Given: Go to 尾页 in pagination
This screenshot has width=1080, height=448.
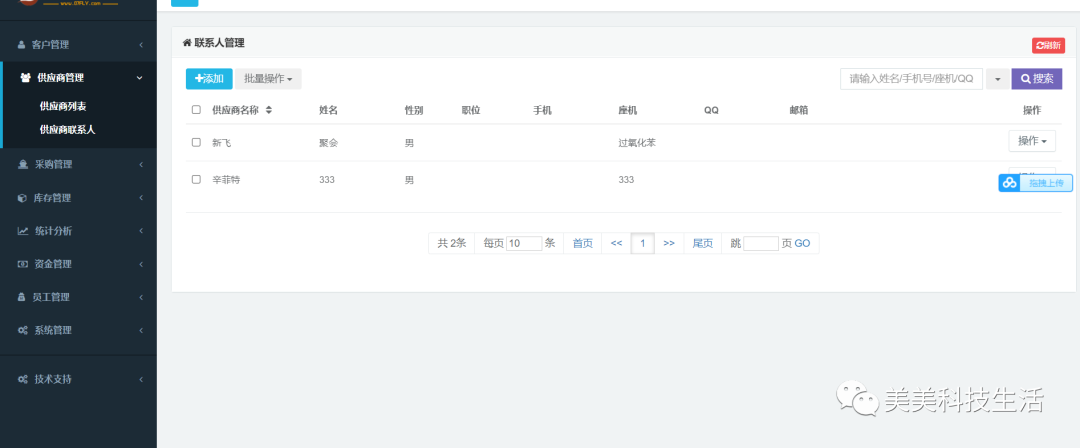Looking at the screenshot, I should [703, 243].
